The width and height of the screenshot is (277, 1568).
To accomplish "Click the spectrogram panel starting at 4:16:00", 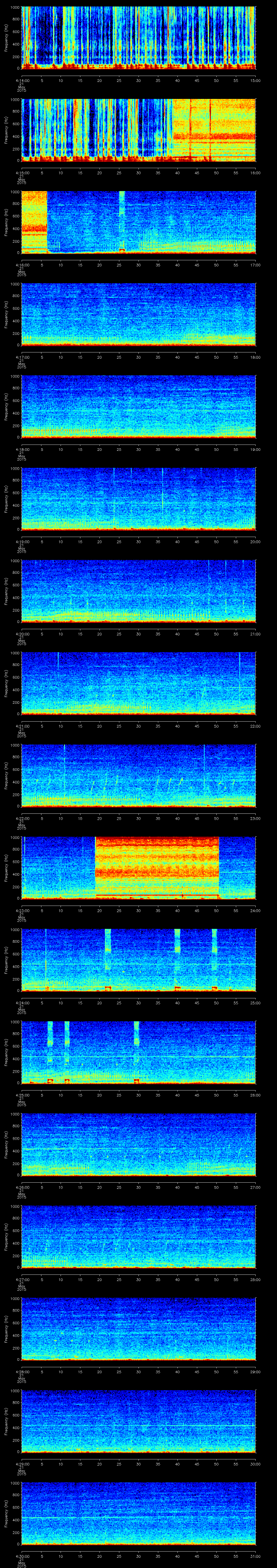I will point(139,222).
